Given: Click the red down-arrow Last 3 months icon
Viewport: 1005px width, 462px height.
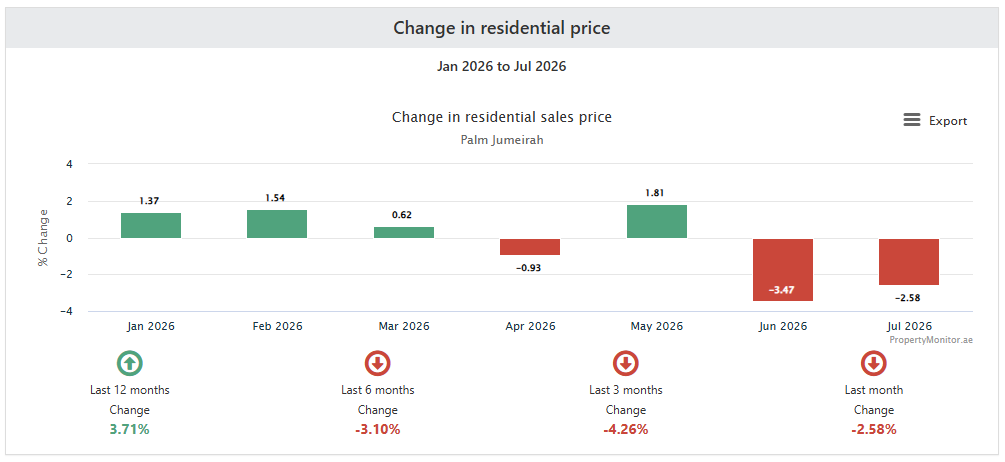Looking at the screenshot, I should [x=626, y=363].
